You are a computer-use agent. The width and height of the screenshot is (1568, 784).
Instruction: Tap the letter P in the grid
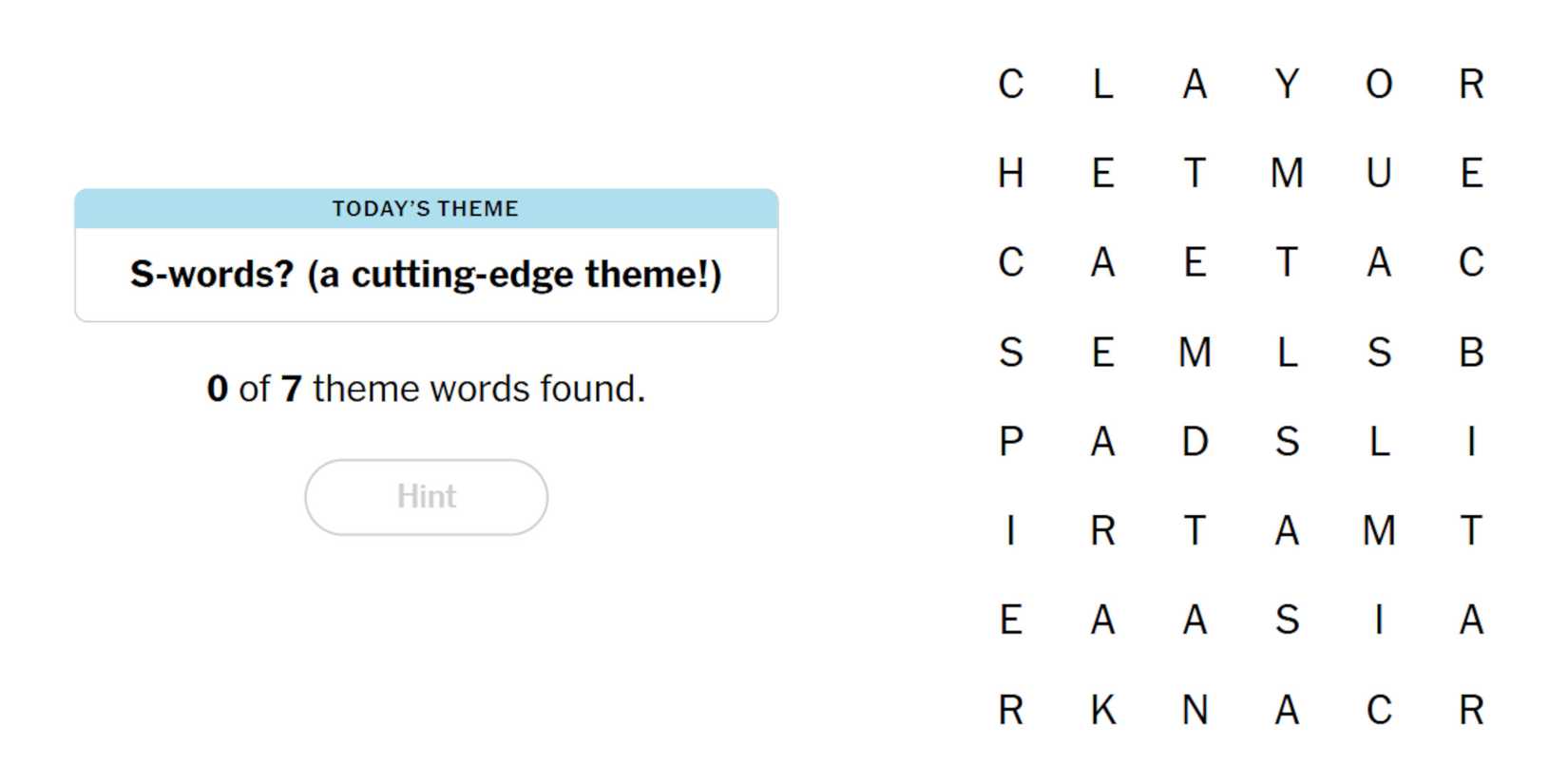pyautogui.click(x=1010, y=442)
